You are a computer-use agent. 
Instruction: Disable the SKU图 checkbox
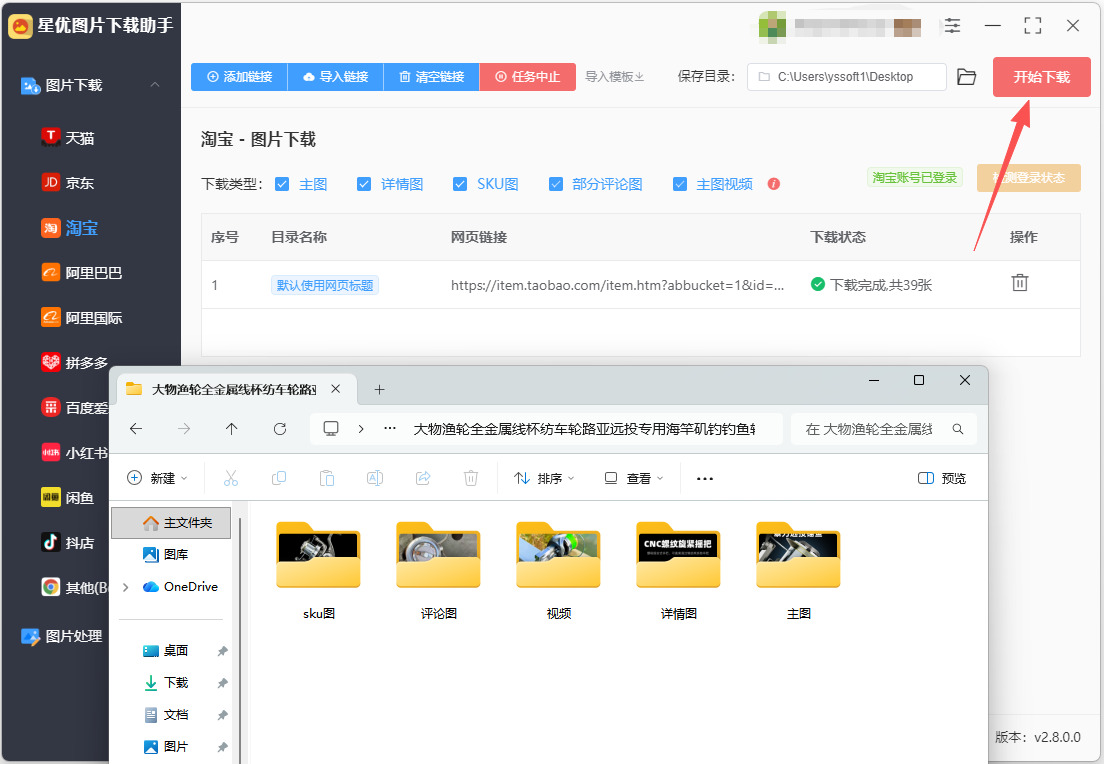[460, 184]
